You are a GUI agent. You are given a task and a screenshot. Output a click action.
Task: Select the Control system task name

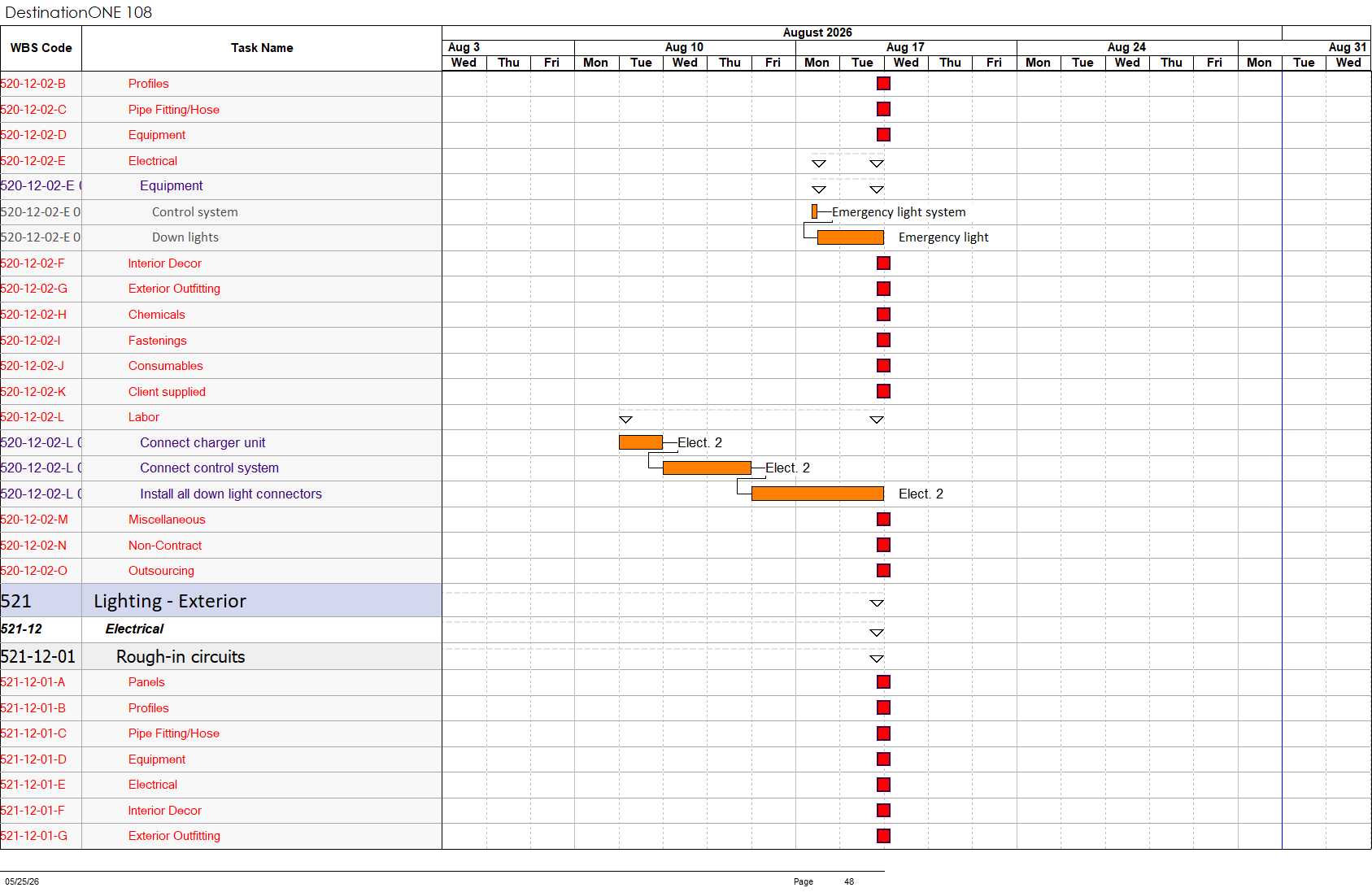click(x=195, y=212)
